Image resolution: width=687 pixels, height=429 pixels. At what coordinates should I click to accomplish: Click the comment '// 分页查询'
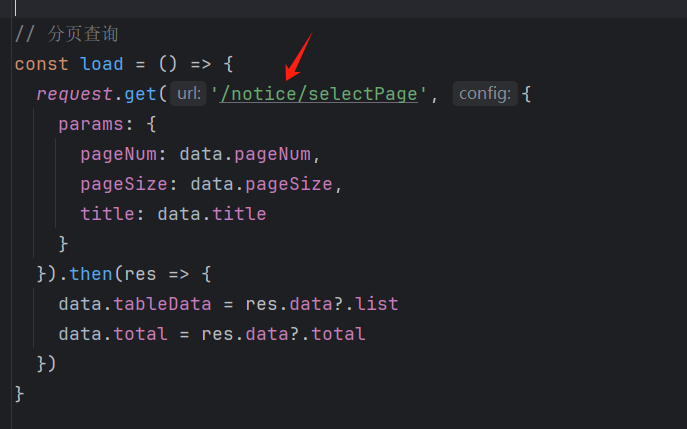pos(67,34)
